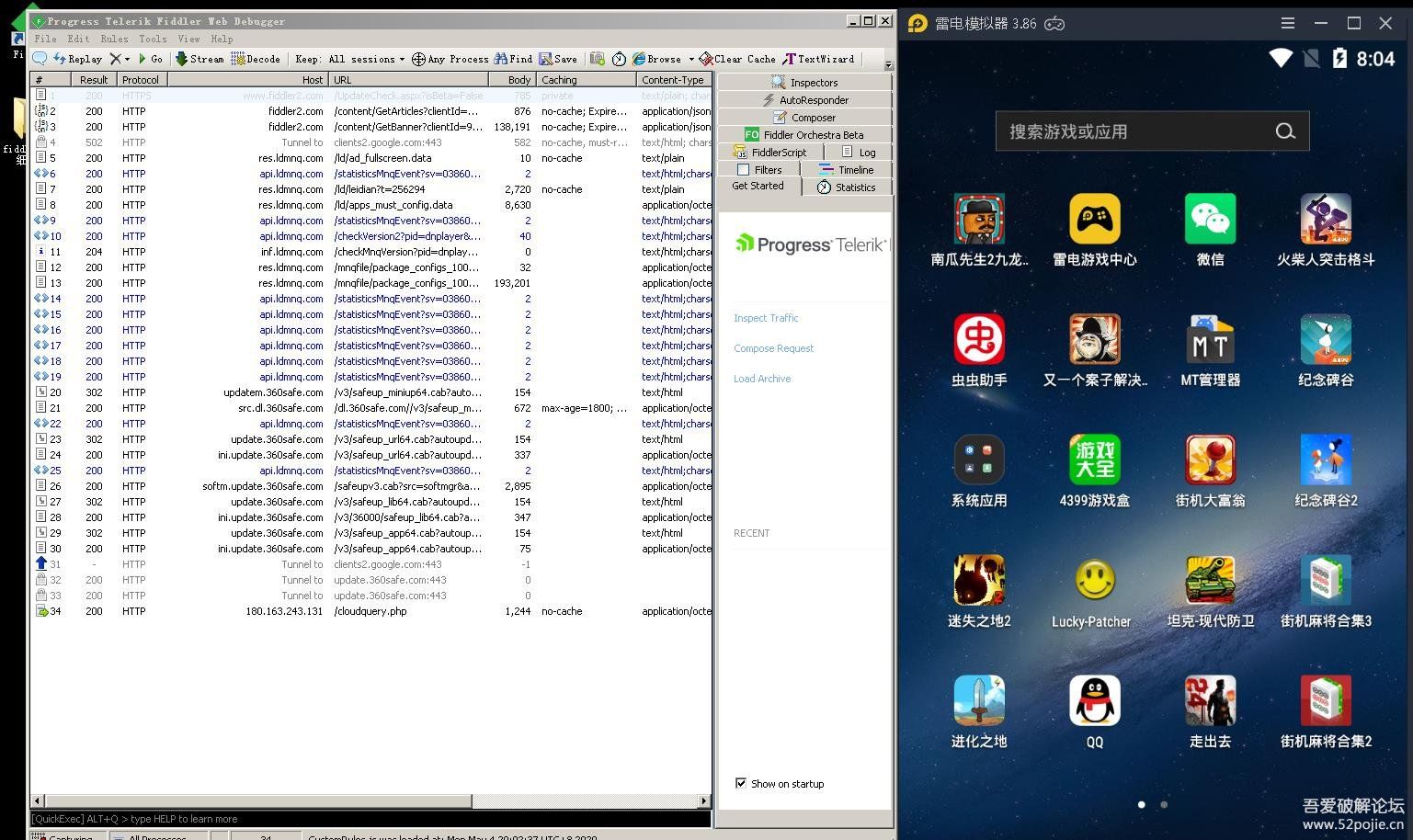Open the 街机大富翁 app icon

point(1210,460)
